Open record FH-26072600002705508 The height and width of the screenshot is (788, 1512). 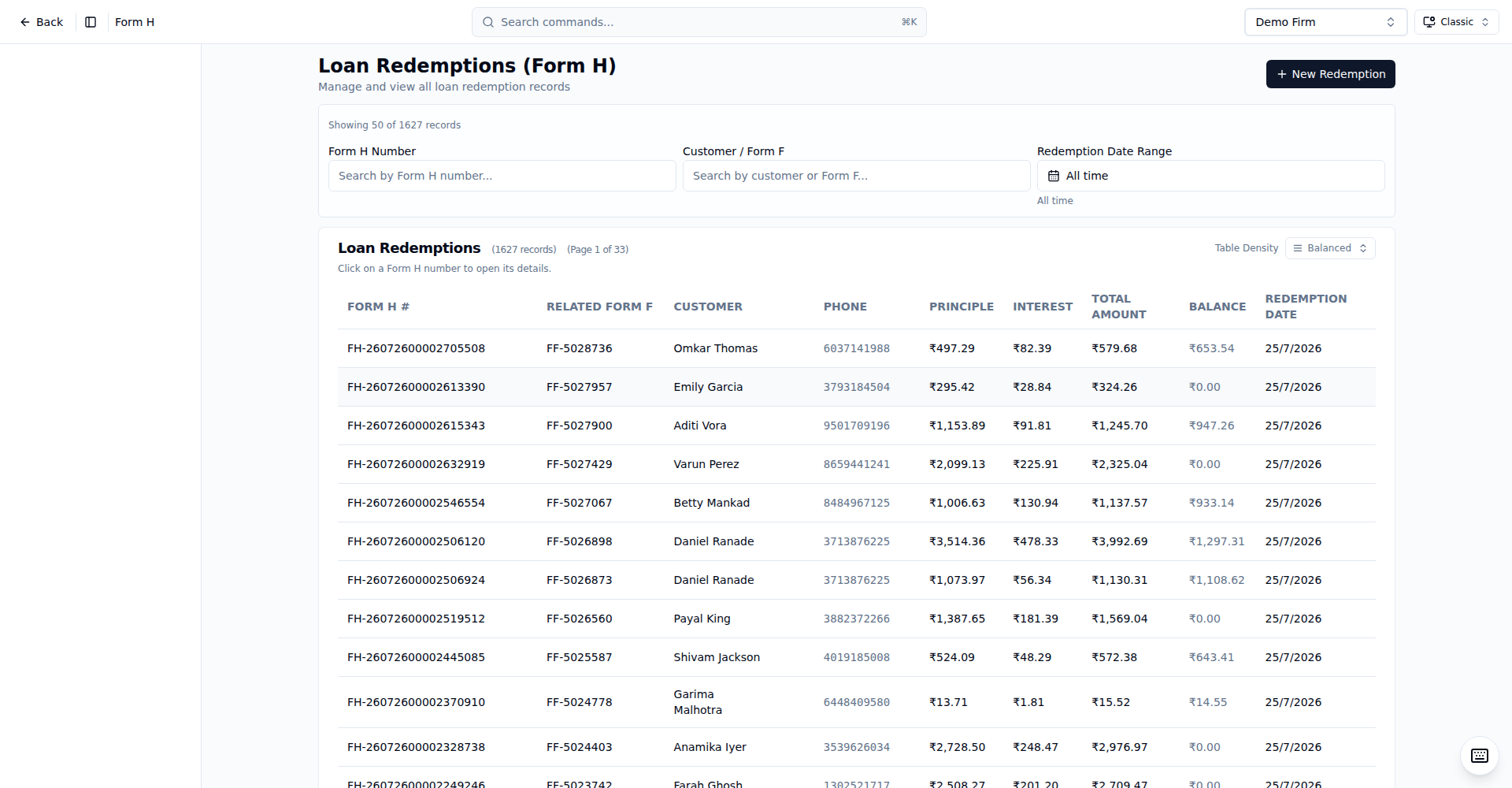[x=416, y=348]
